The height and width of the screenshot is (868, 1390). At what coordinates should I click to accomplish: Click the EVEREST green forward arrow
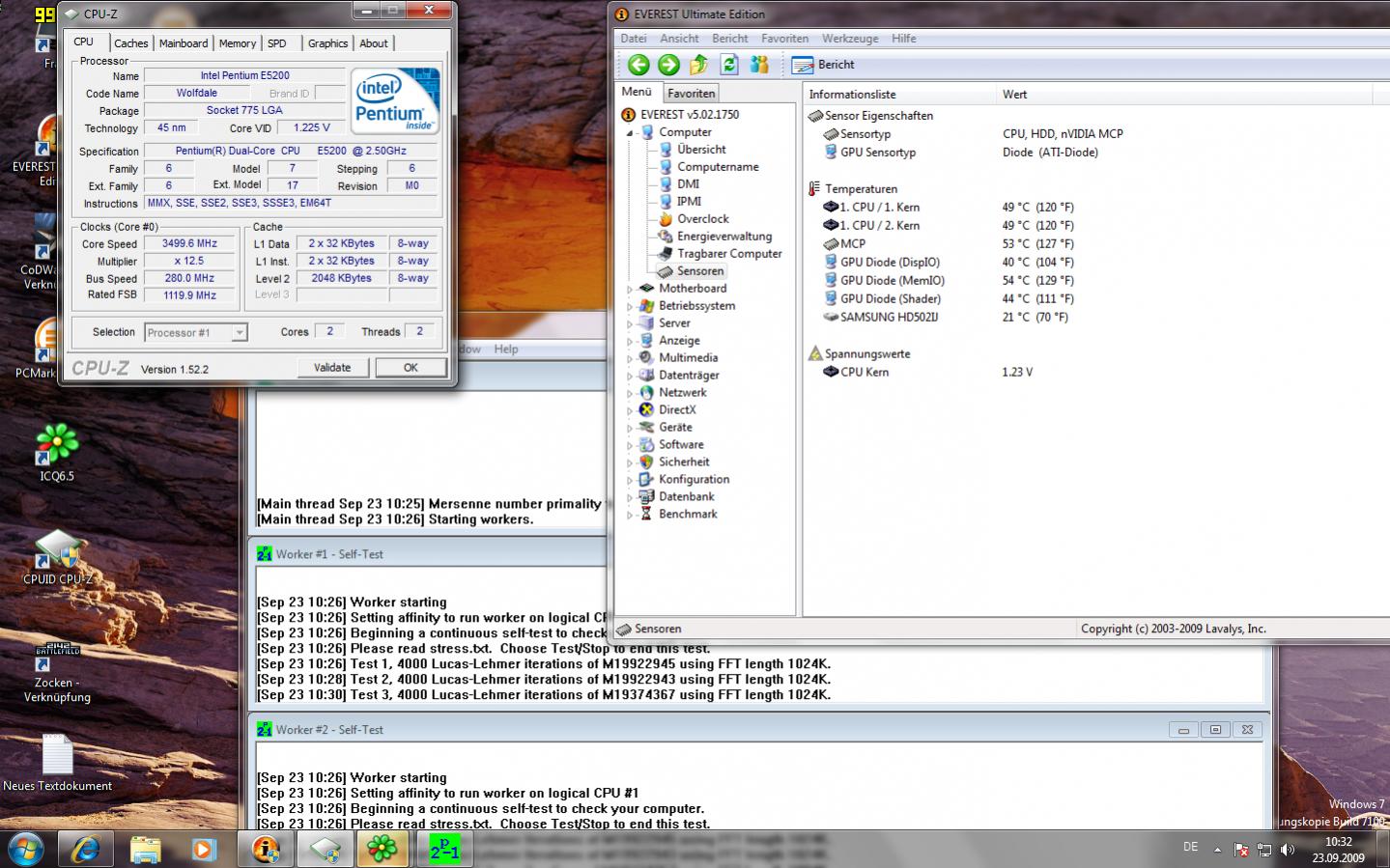pyautogui.click(x=668, y=65)
